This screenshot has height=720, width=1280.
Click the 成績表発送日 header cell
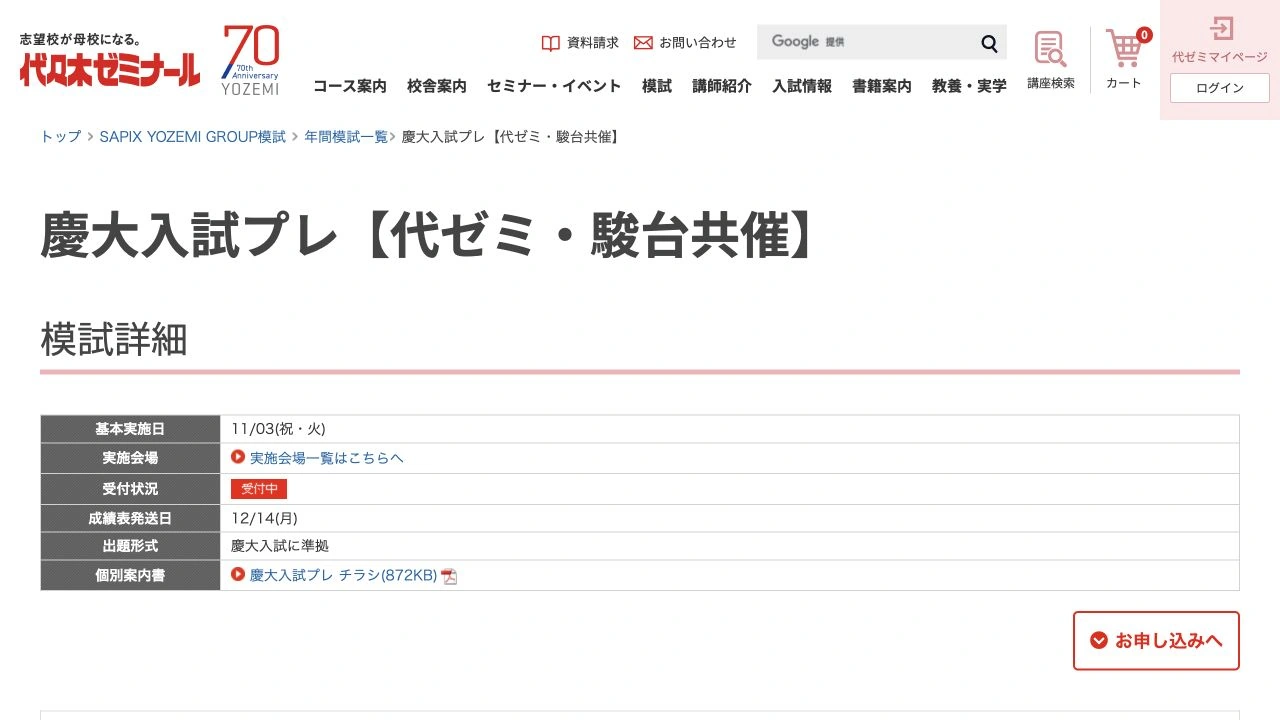(130, 518)
